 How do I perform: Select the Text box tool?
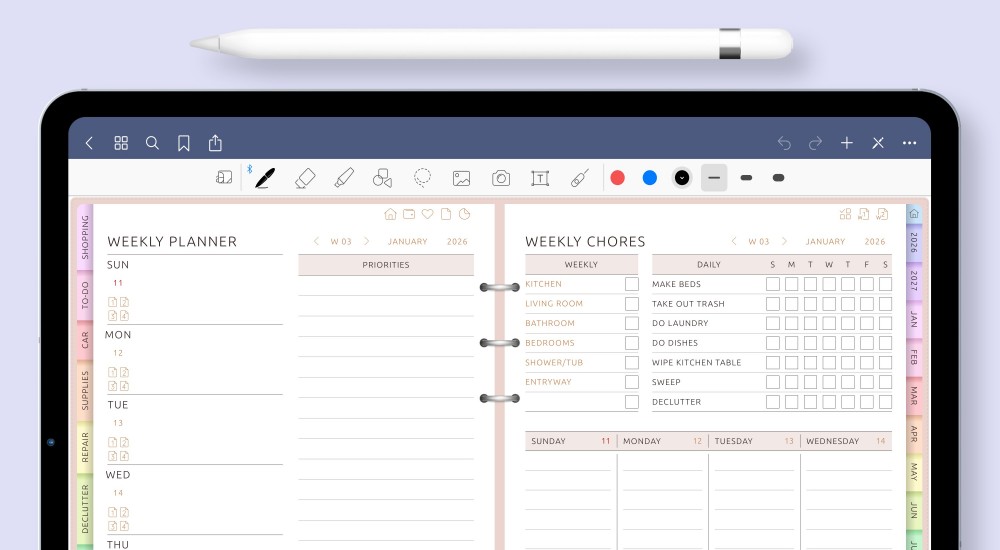click(x=540, y=178)
